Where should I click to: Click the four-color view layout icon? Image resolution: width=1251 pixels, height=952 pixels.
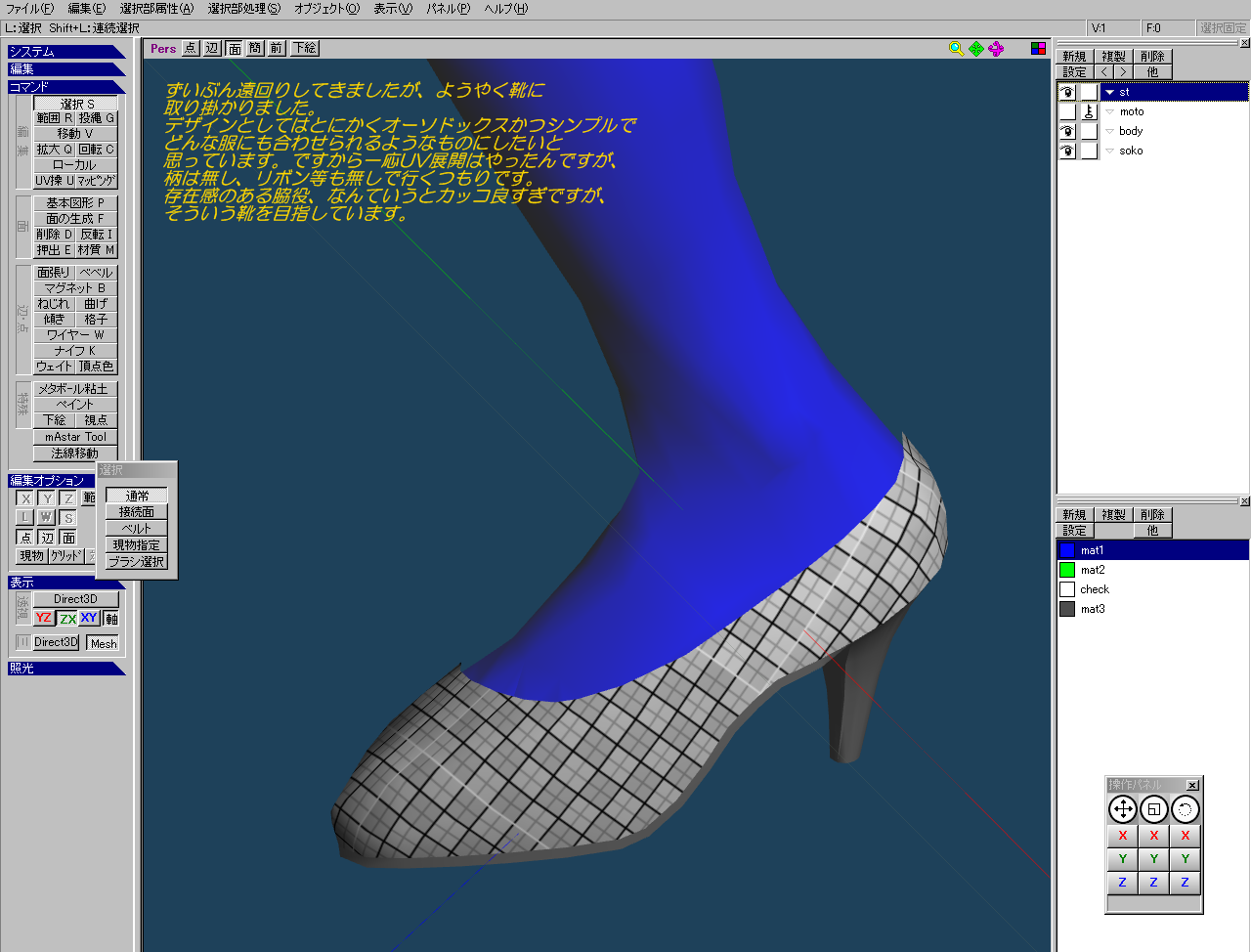point(1038,49)
